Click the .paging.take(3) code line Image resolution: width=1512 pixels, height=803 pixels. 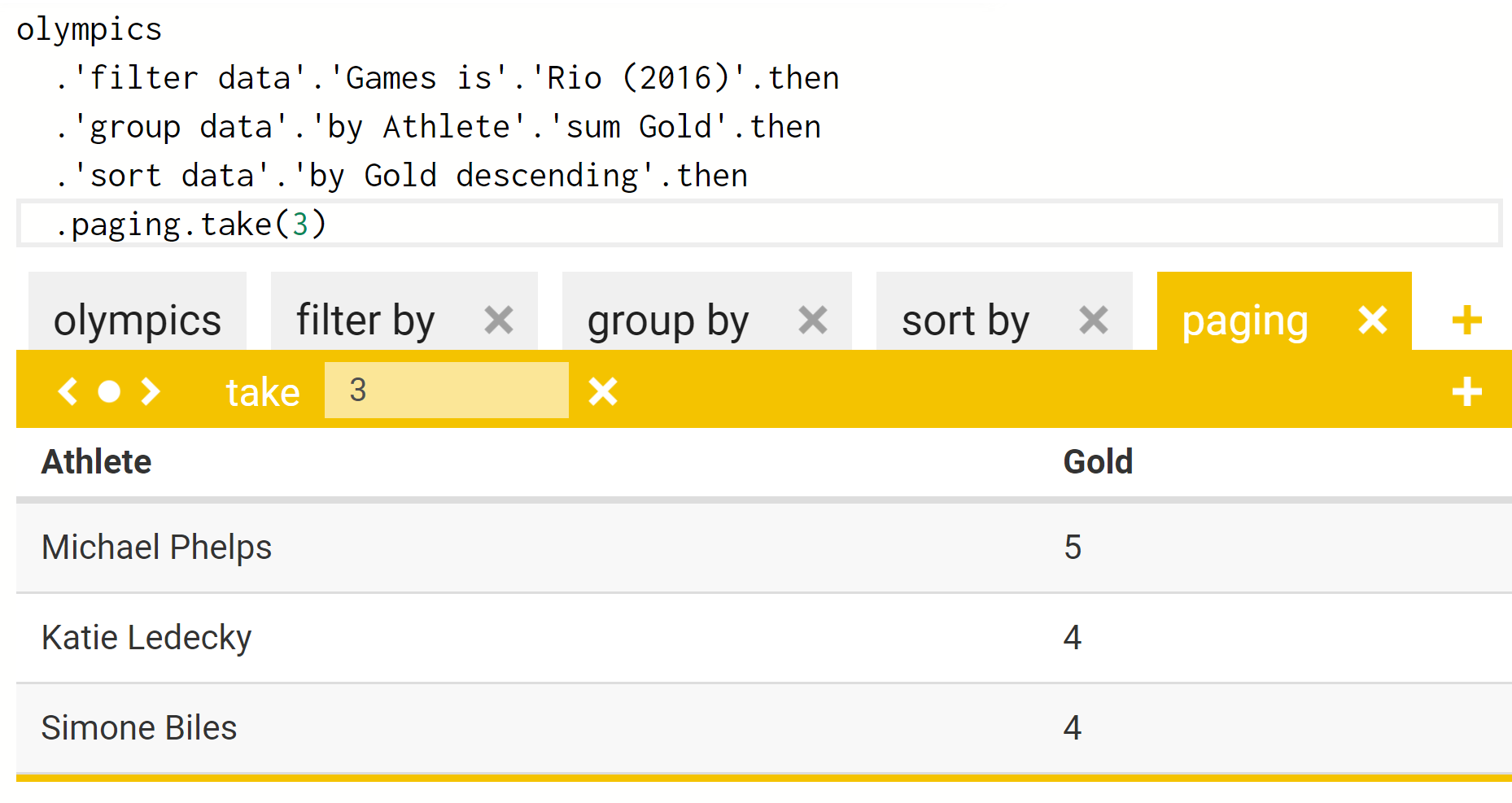pos(191,224)
